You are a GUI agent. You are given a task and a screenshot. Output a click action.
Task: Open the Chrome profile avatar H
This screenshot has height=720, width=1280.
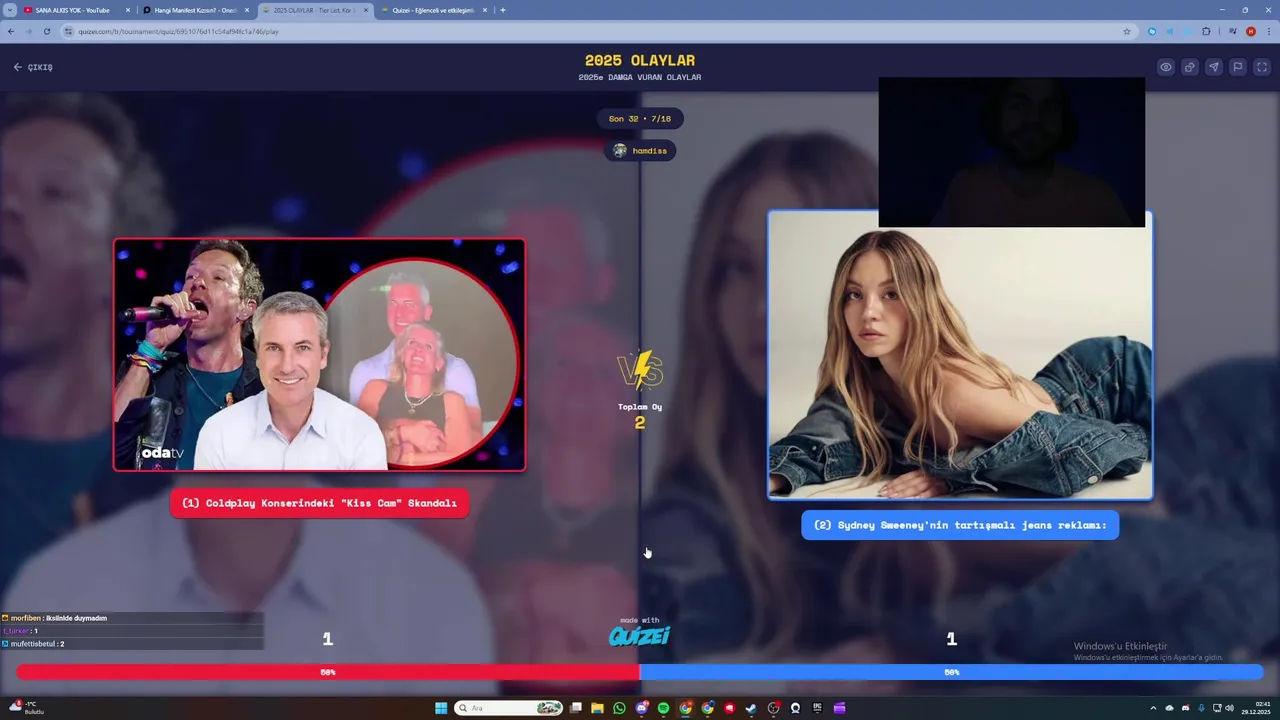click(x=1251, y=31)
